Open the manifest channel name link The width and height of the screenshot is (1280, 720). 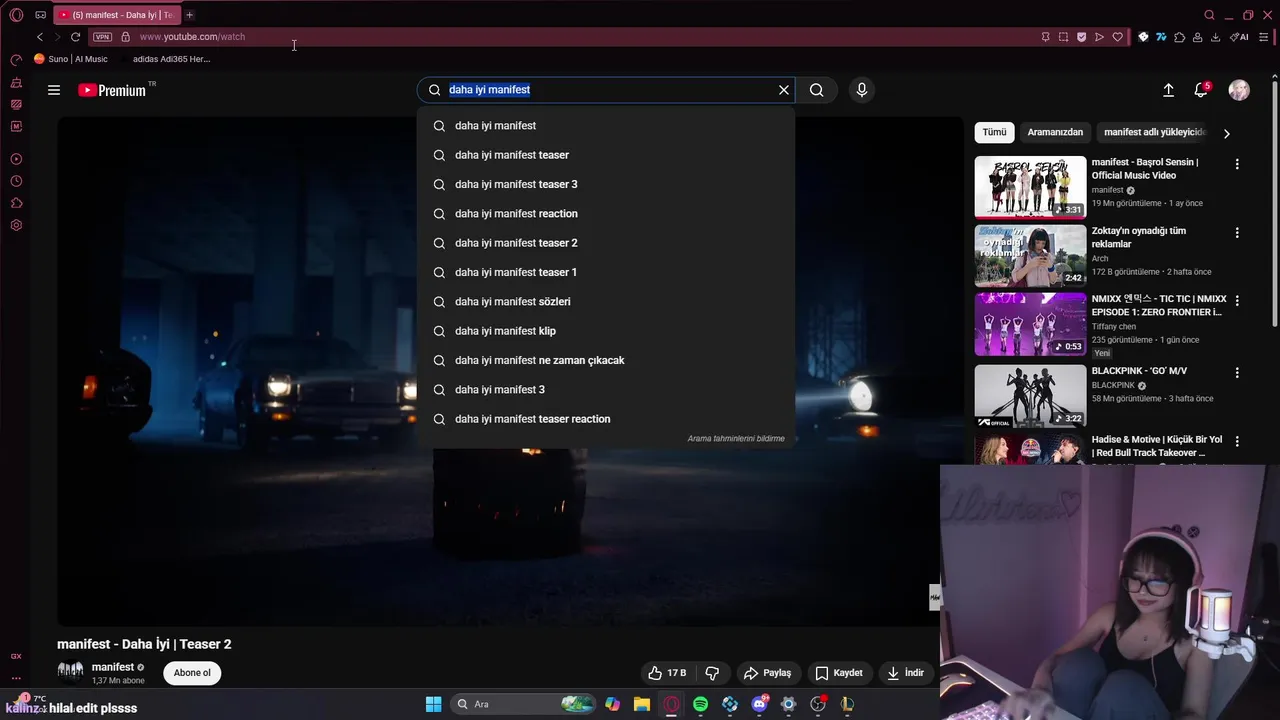pos(113,667)
